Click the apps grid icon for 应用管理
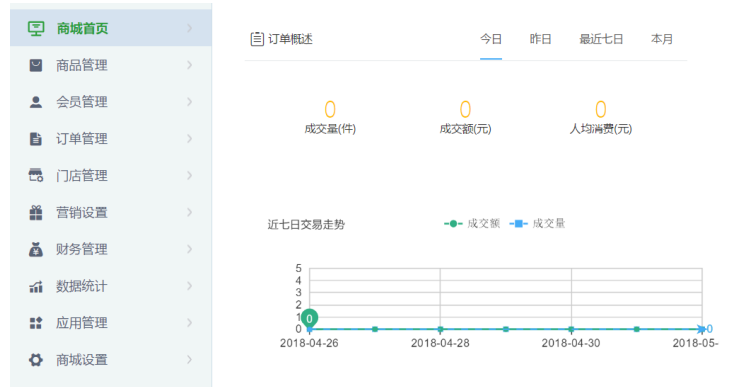 [36, 323]
